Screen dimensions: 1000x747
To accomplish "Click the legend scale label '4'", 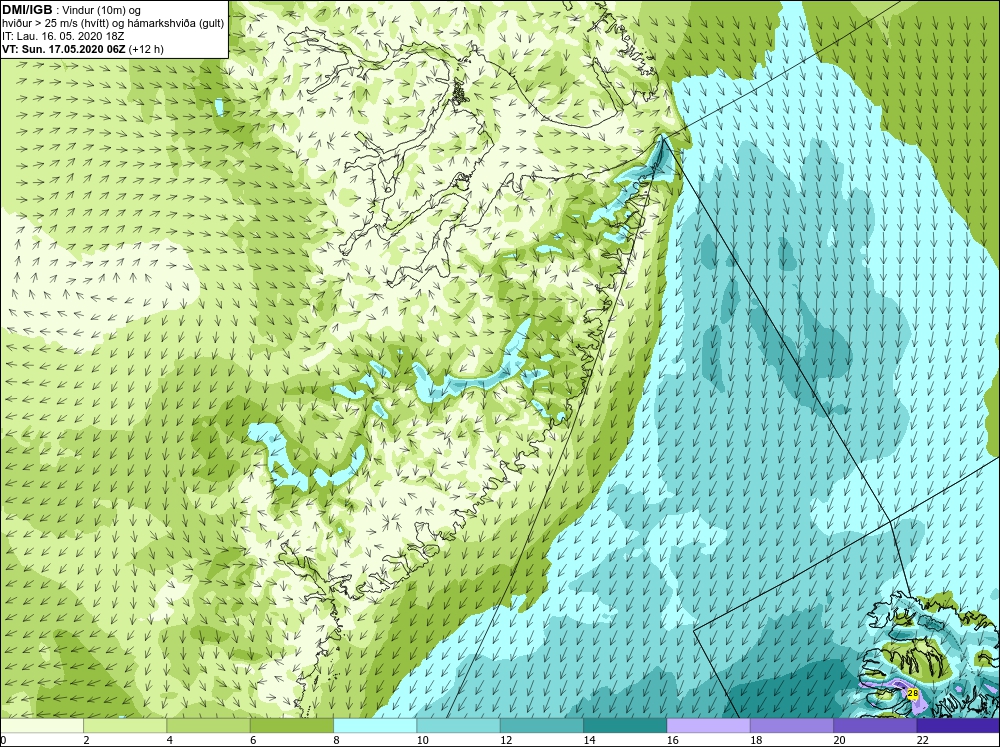I will 170,740.
